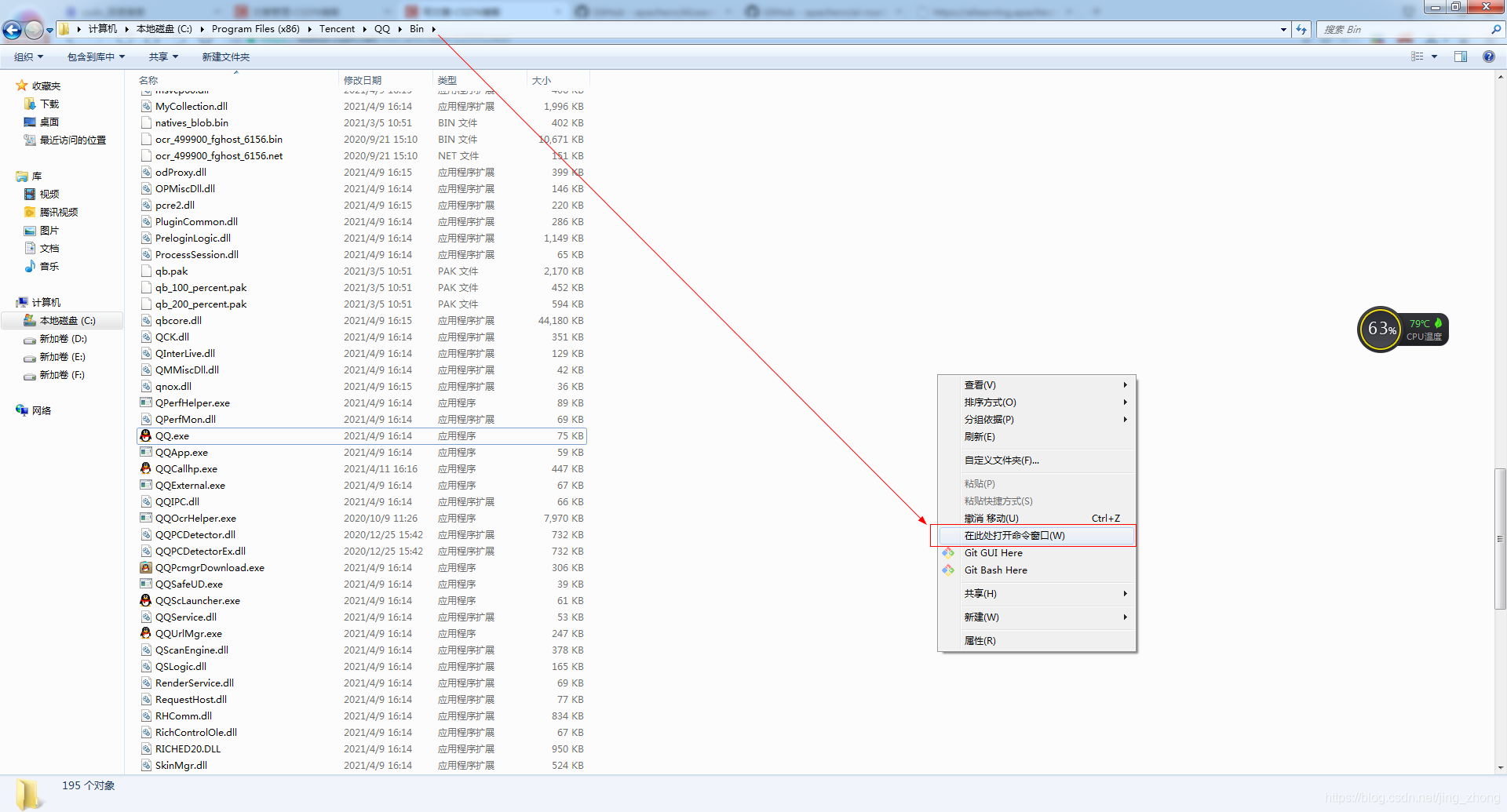1507x812 pixels.
Task: Expand the address bar history dropdown
Action: (1283, 29)
